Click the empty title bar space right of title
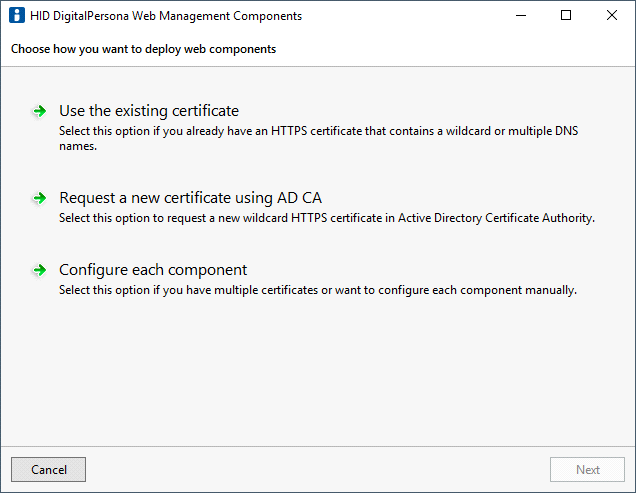The width and height of the screenshot is (636, 493). point(400,16)
